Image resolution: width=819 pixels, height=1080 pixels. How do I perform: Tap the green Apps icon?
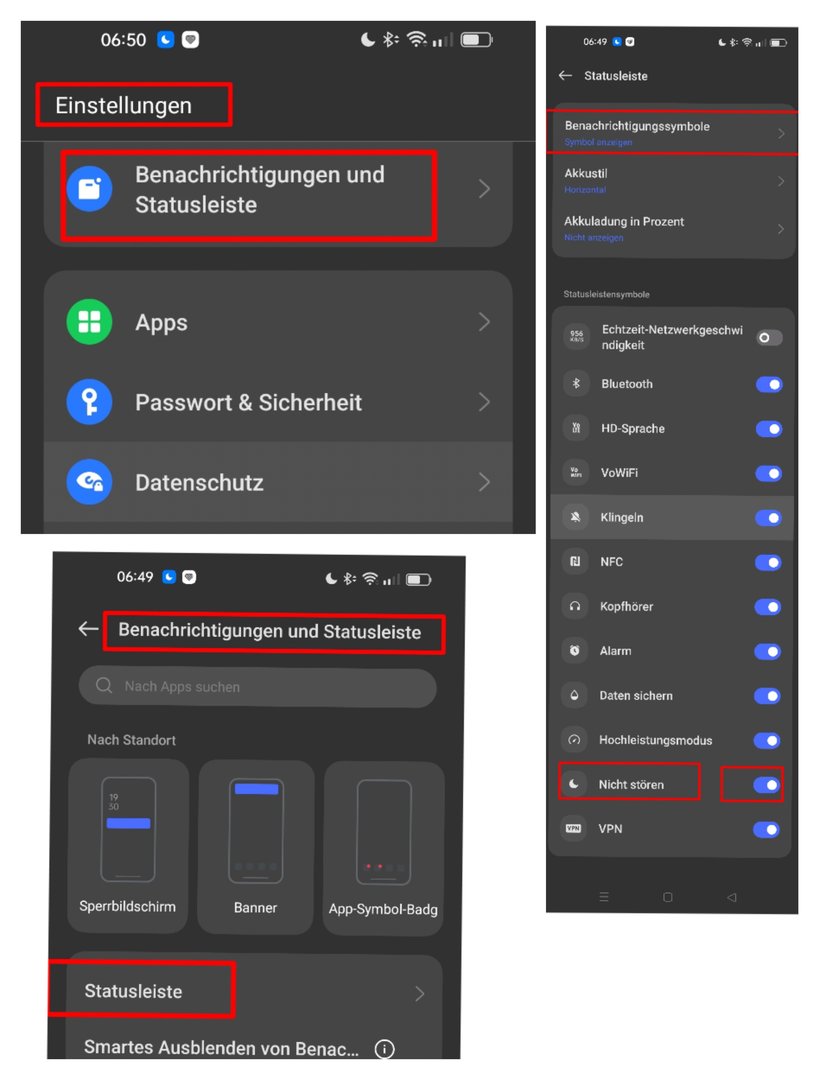(x=90, y=322)
